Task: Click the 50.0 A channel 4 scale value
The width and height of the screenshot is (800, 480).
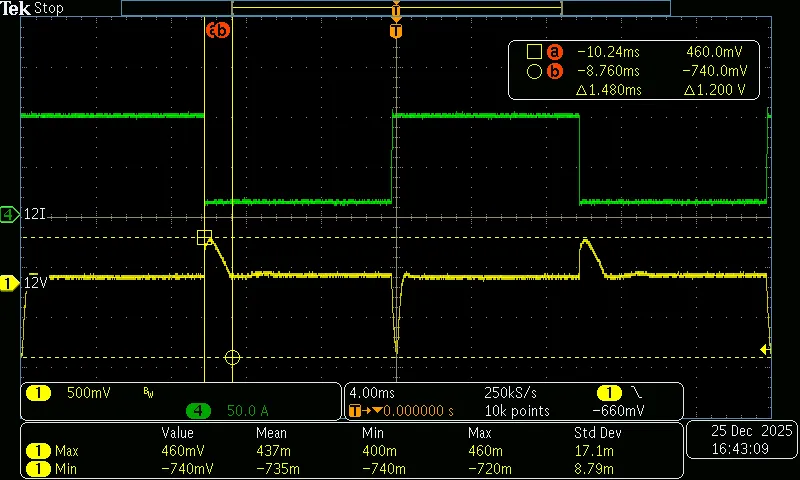Action: pyautogui.click(x=247, y=411)
